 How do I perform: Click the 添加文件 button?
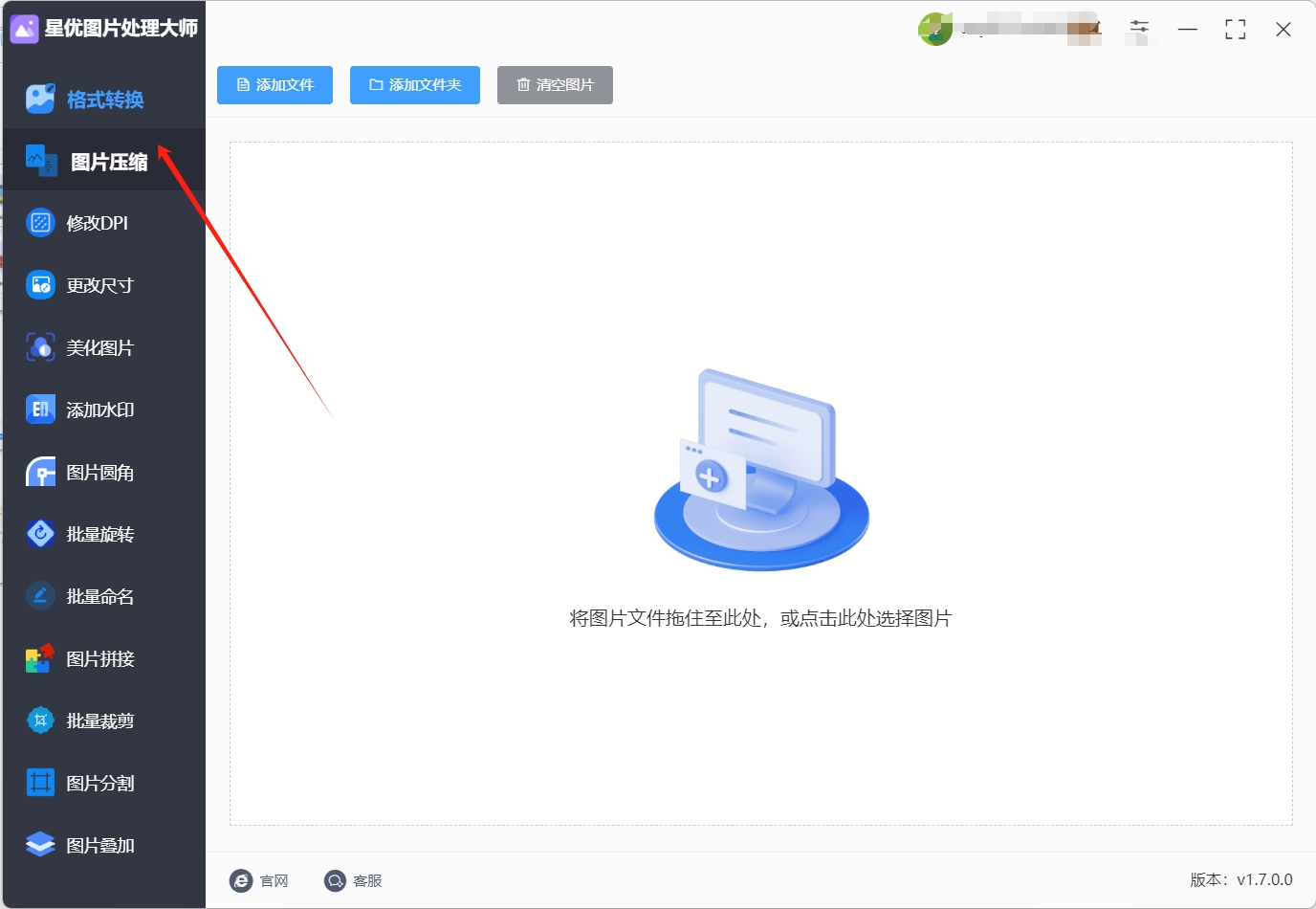274,85
